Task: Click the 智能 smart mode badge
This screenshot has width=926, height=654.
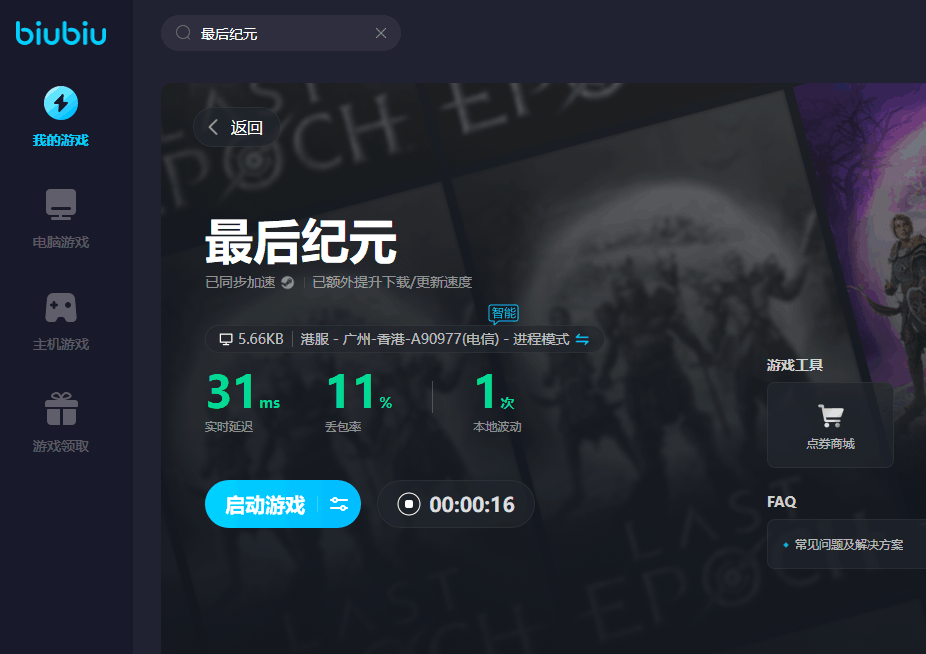Action: tap(504, 313)
